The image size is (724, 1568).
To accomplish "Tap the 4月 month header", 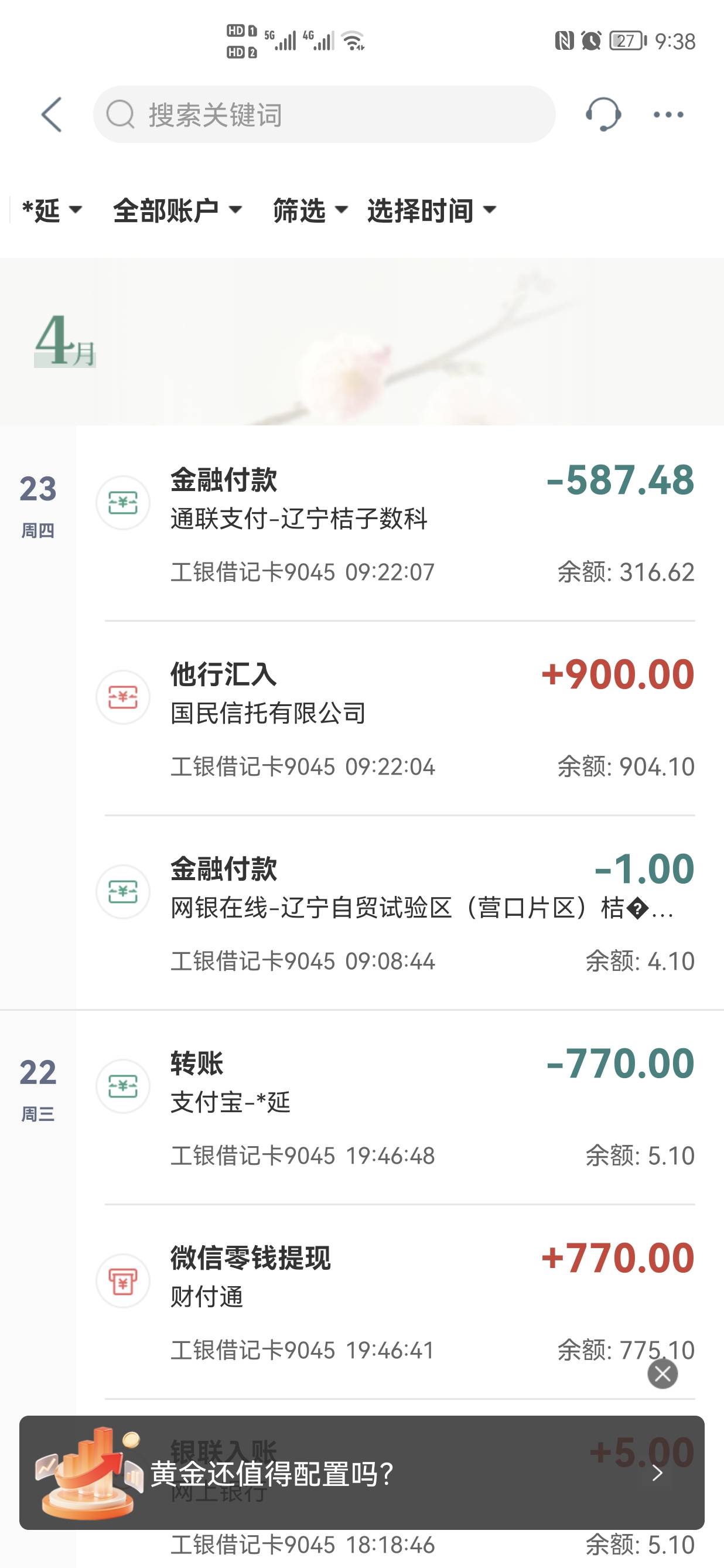I will (x=64, y=341).
